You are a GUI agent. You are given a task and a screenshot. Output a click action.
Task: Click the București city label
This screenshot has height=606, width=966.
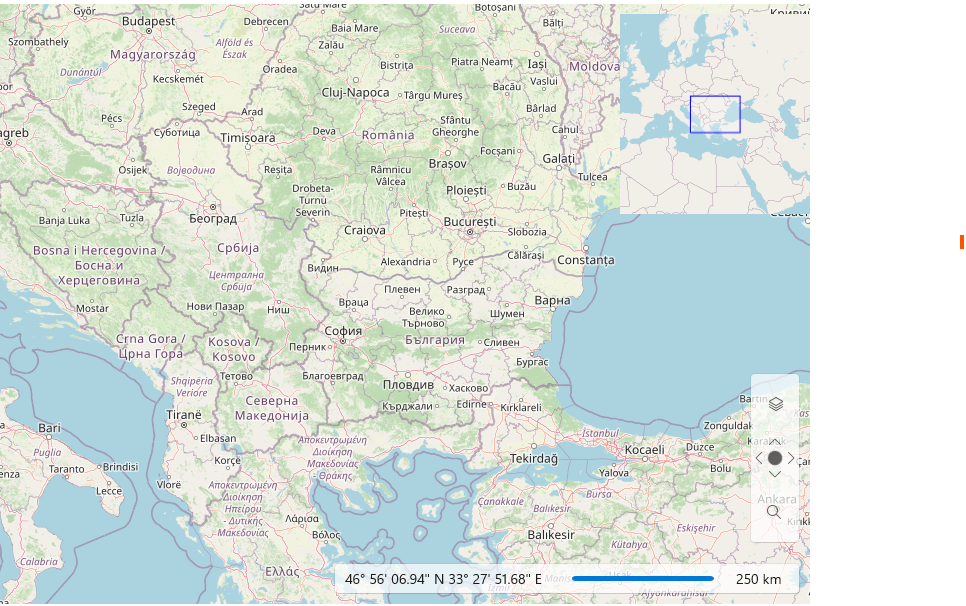469,222
